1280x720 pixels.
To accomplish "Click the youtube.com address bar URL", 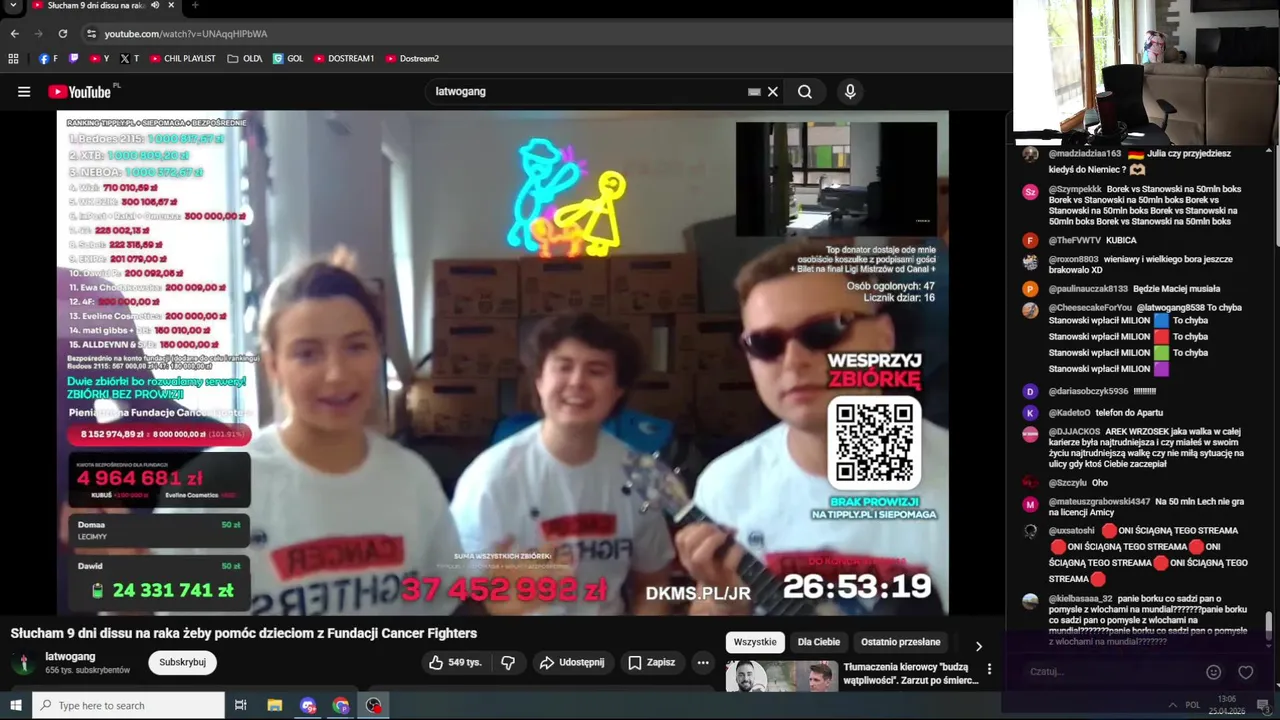I will pyautogui.click(x=186, y=34).
